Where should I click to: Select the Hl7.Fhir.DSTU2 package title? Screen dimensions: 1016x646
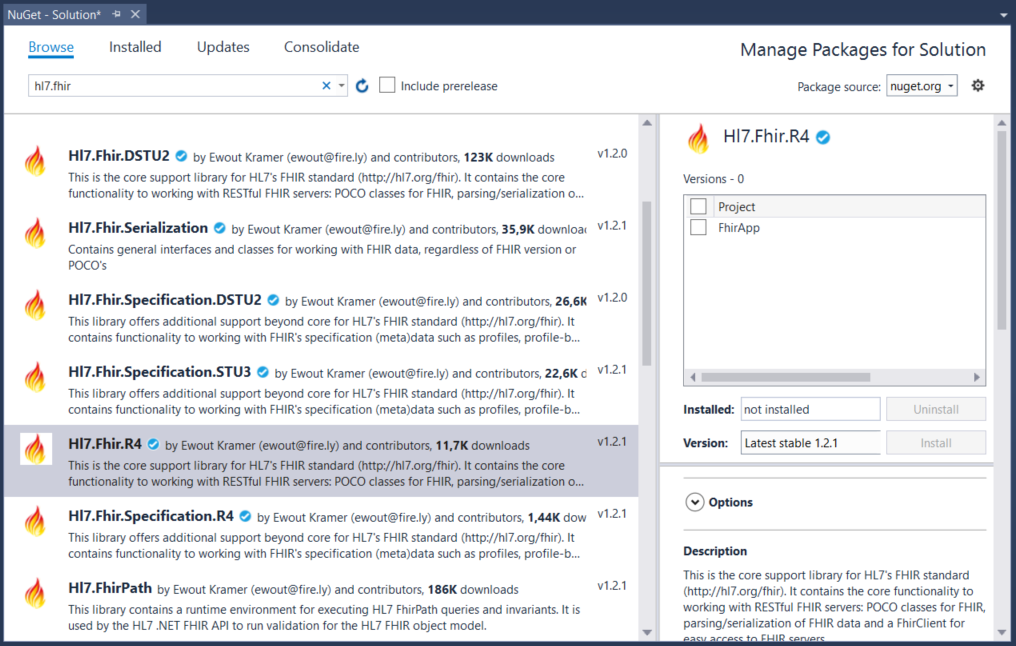point(119,156)
